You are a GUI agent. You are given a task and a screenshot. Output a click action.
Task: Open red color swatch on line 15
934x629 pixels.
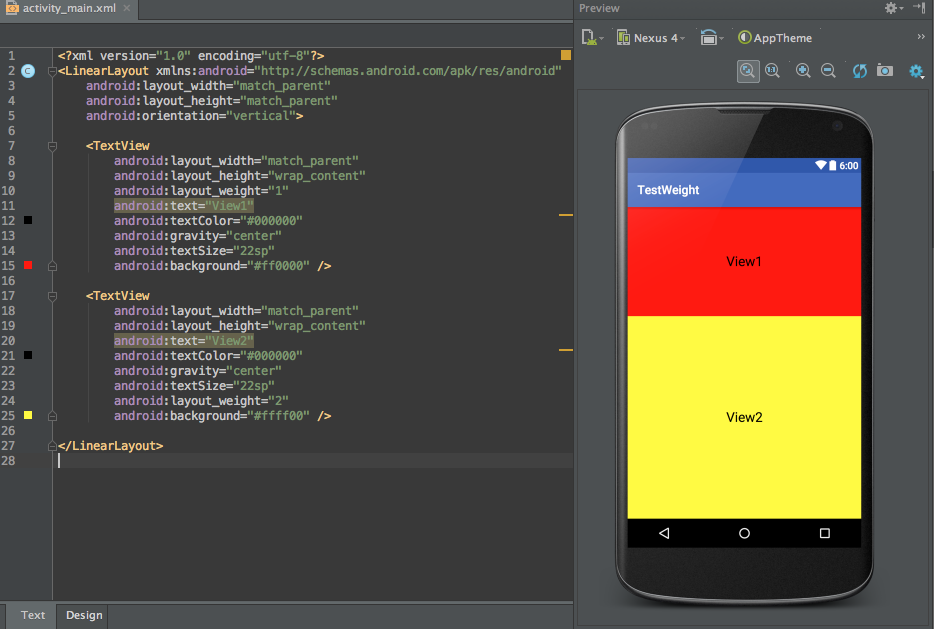pyautogui.click(x=28, y=265)
